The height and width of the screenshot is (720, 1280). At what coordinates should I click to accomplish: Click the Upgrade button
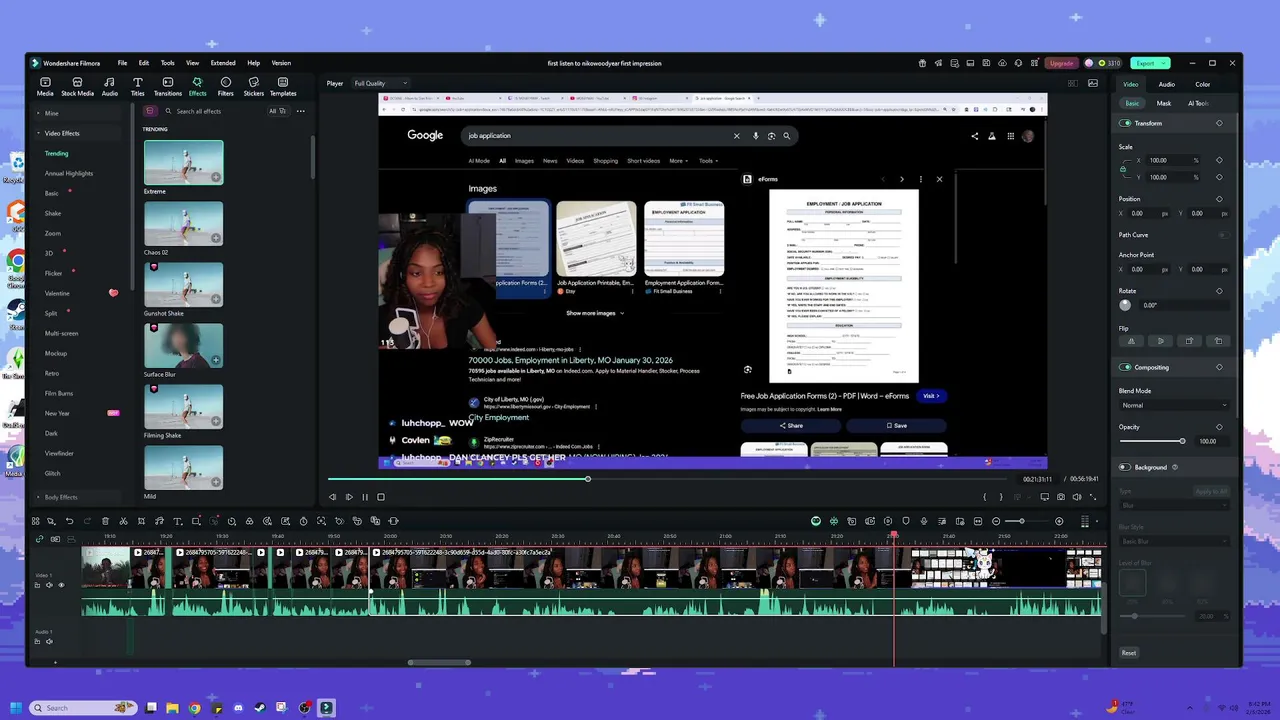[1061, 63]
